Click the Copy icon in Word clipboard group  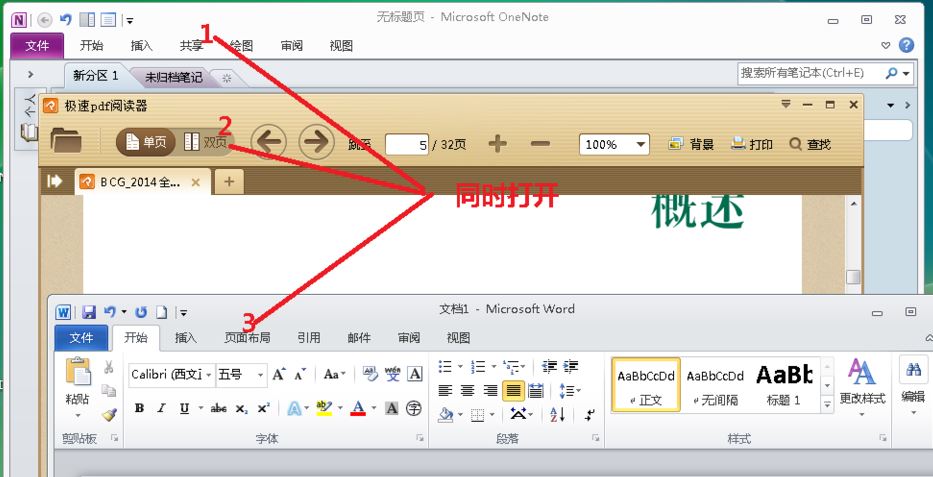(x=108, y=391)
